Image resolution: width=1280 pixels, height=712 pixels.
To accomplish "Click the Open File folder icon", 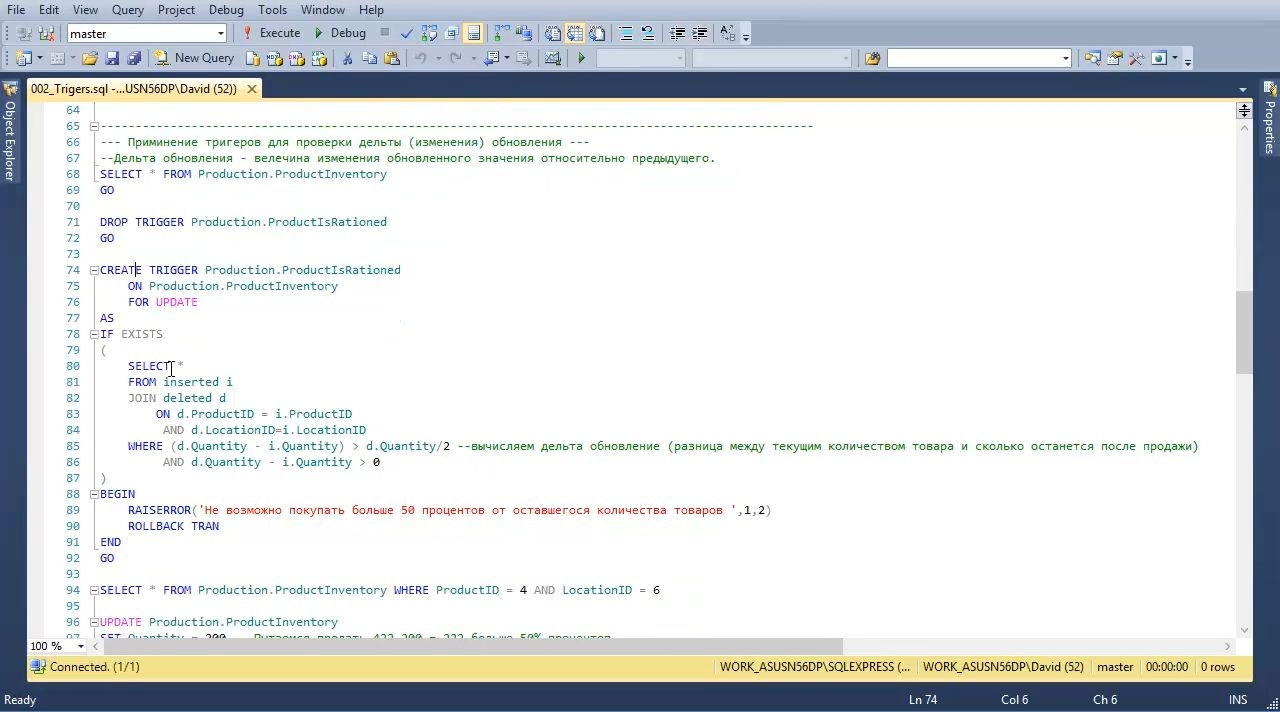I will pyautogui.click(x=90, y=58).
